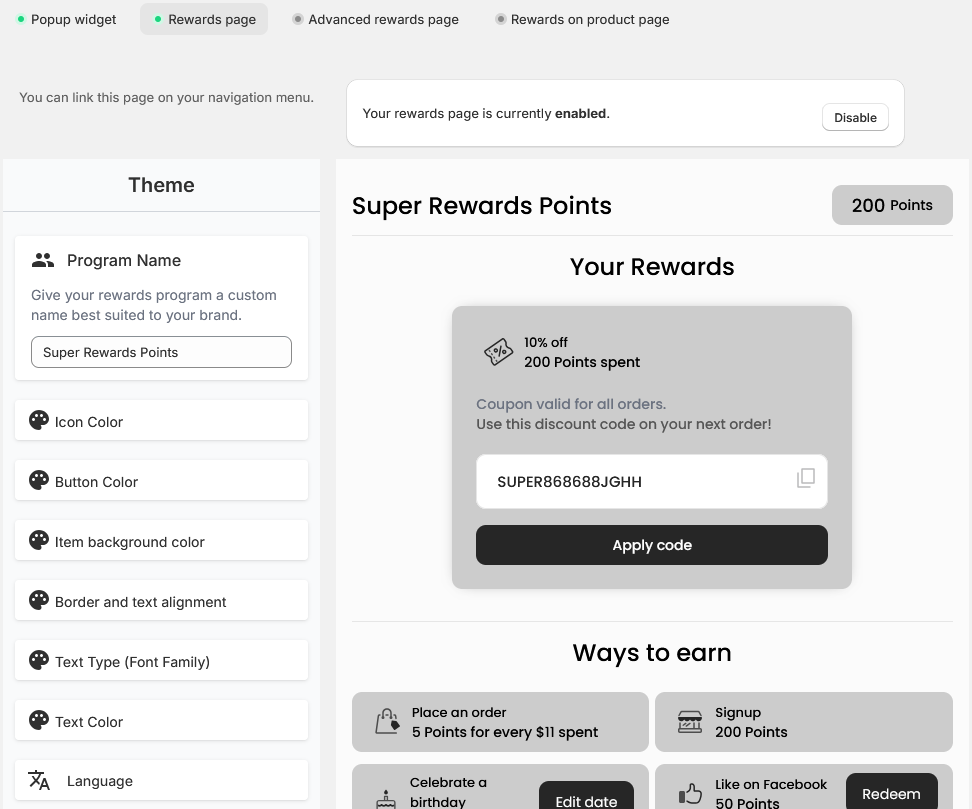
Task: Expand the Icon Color section
Action: point(161,421)
